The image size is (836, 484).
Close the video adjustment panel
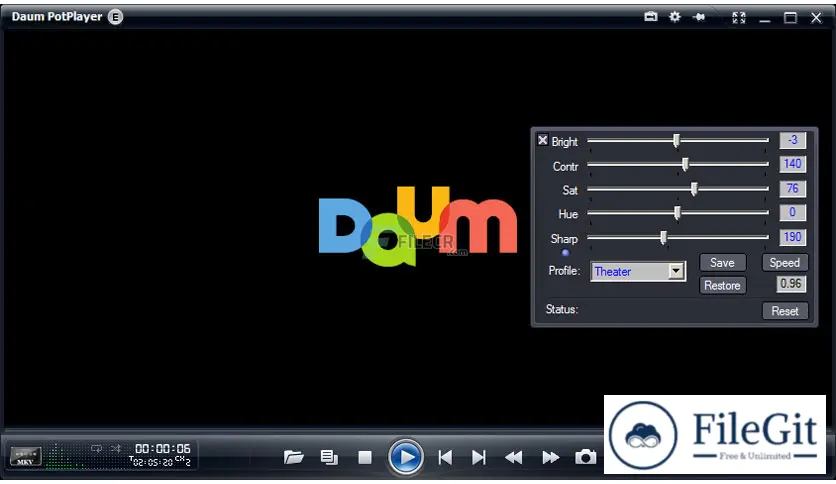tap(542, 140)
